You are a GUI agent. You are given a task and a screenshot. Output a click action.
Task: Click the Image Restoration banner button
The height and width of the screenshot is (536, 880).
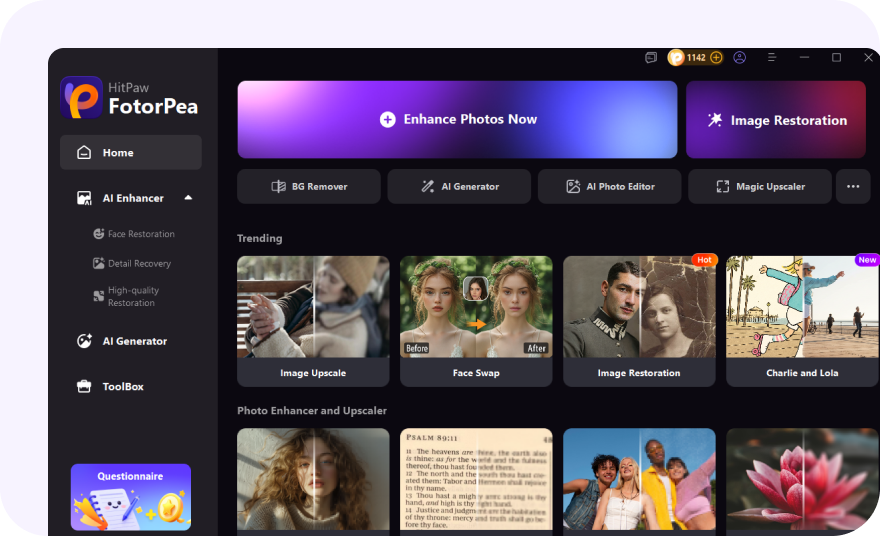click(776, 120)
